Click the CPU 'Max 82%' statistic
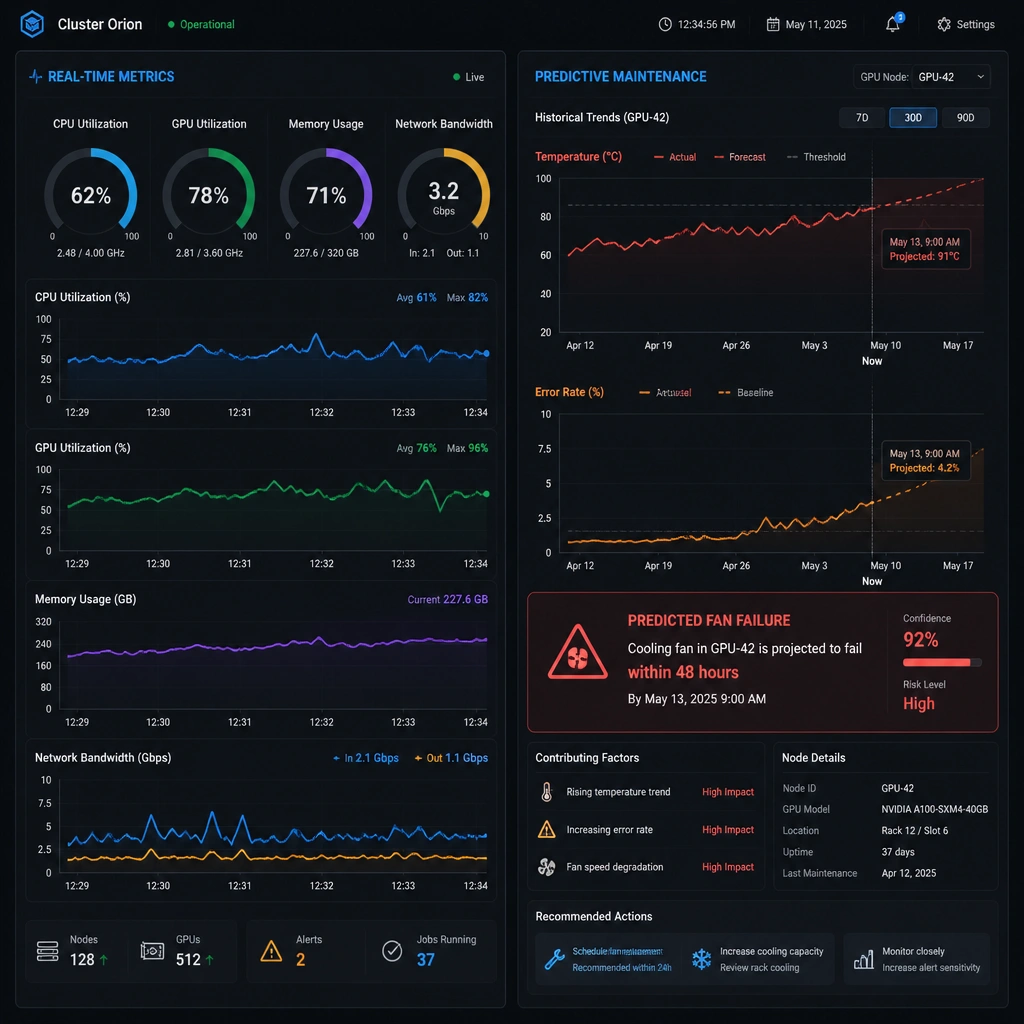Viewport: 1024px width, 1024px height. click(x=467, y=297)
